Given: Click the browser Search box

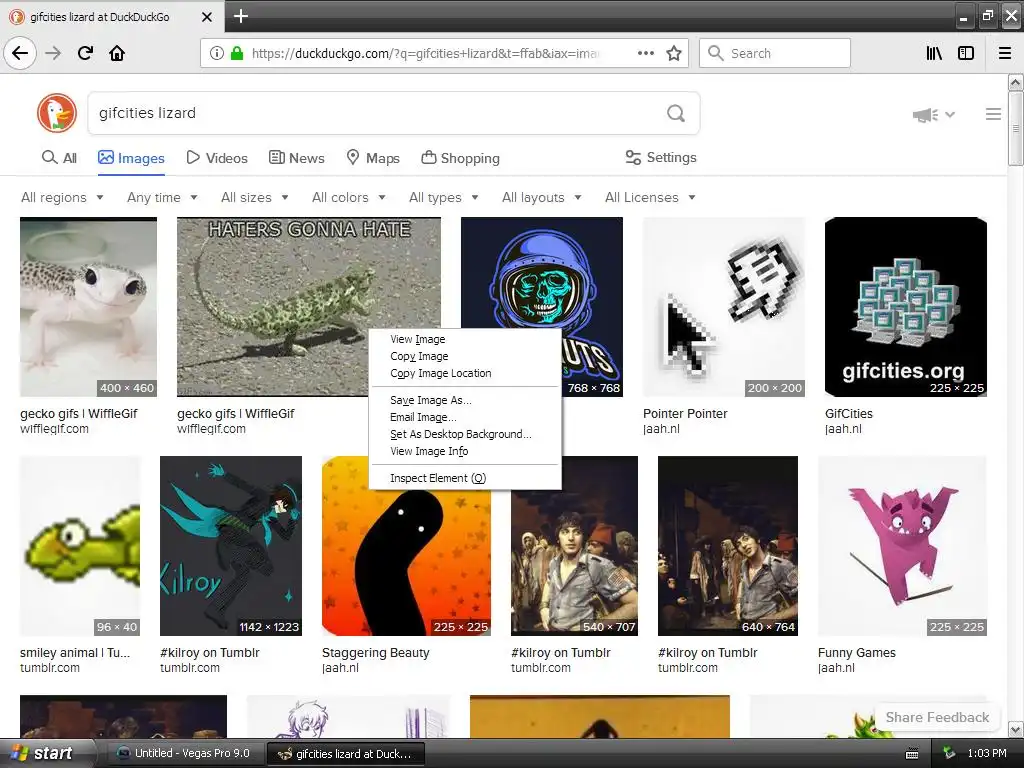Looking at the screenshot, I should [x=775, y=53].
